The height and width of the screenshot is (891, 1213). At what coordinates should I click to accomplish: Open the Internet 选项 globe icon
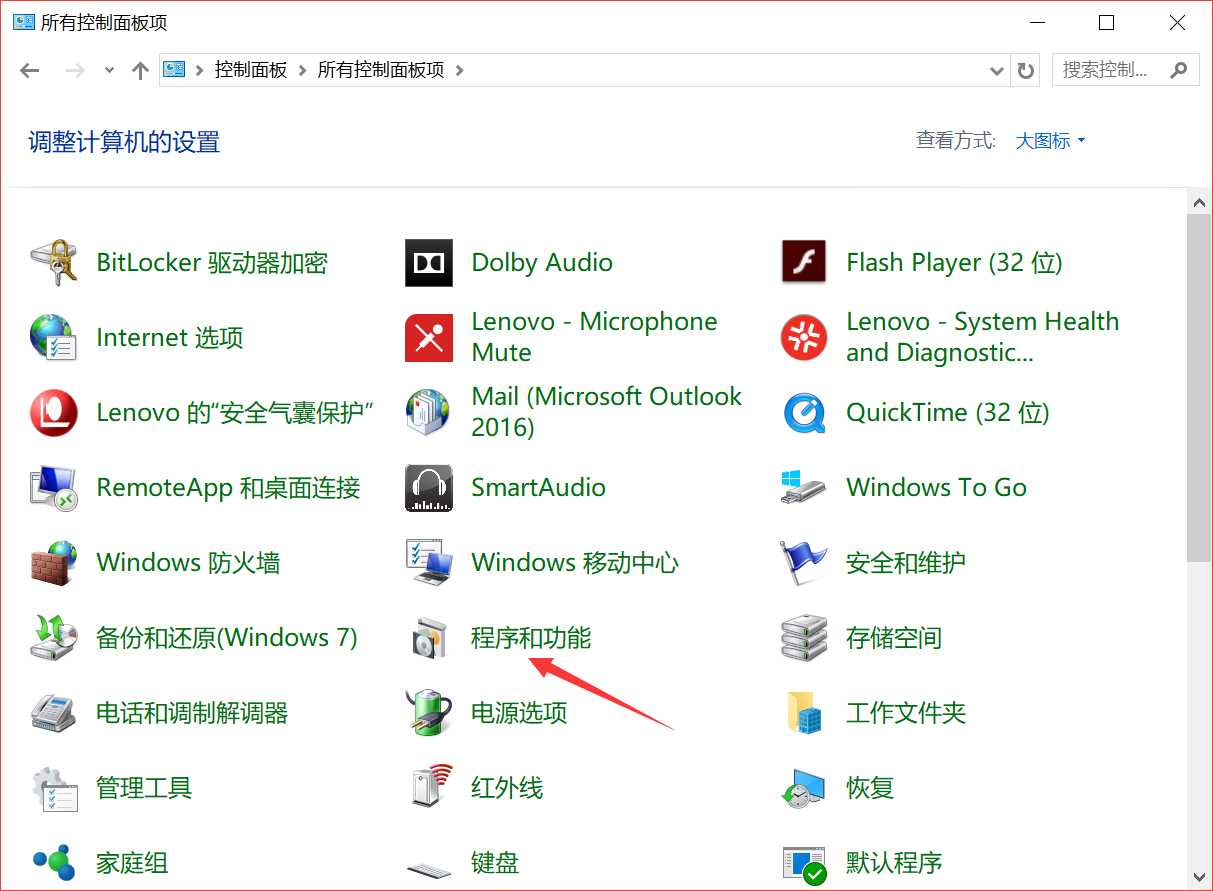click(x=54, y=338)
